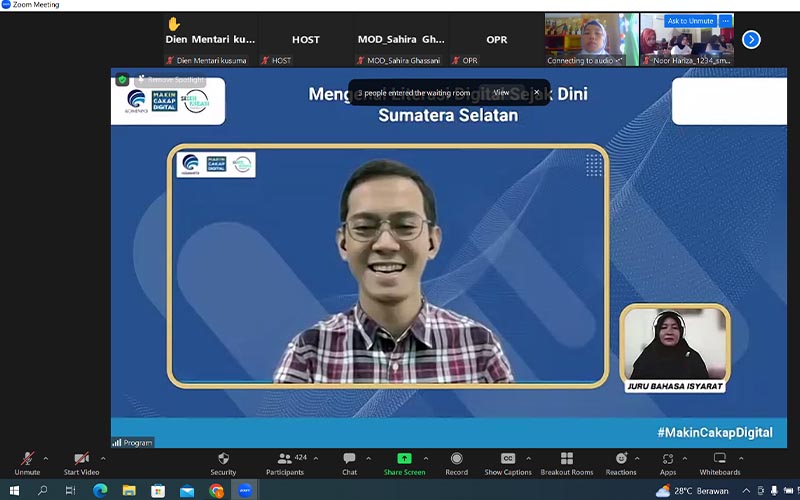Select the OPR participant tile
The width and height of the screenshot is (800, 500).
click(496, 39)
